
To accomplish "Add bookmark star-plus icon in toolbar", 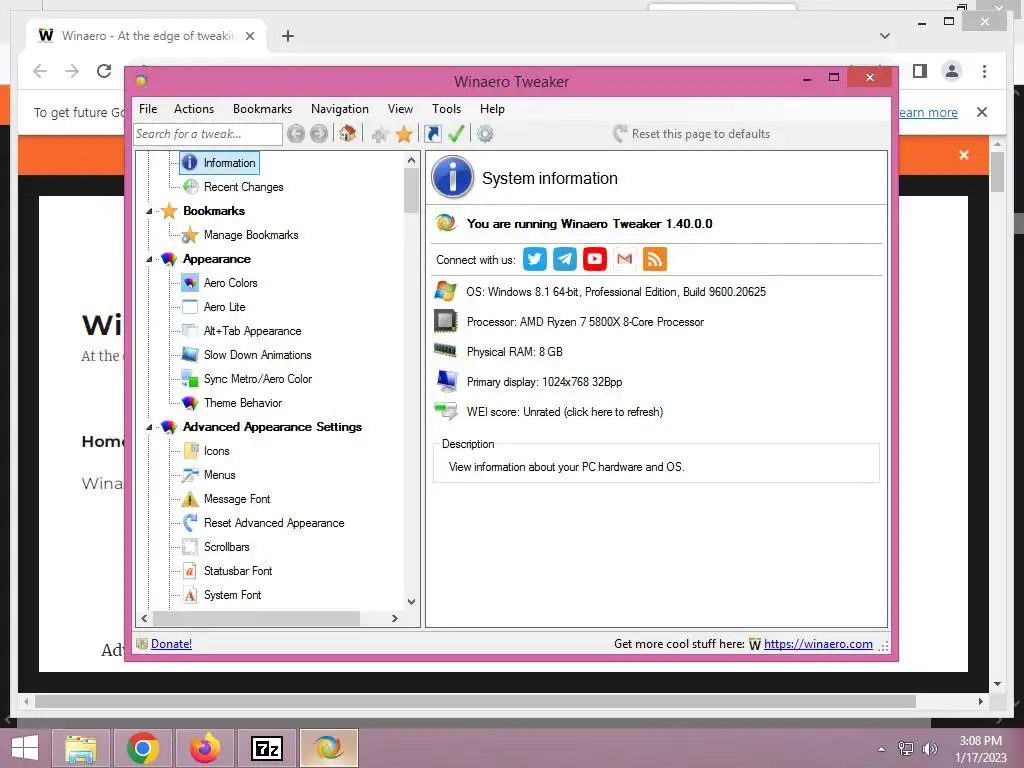I will pyautogui.click(x=379, y=135).
